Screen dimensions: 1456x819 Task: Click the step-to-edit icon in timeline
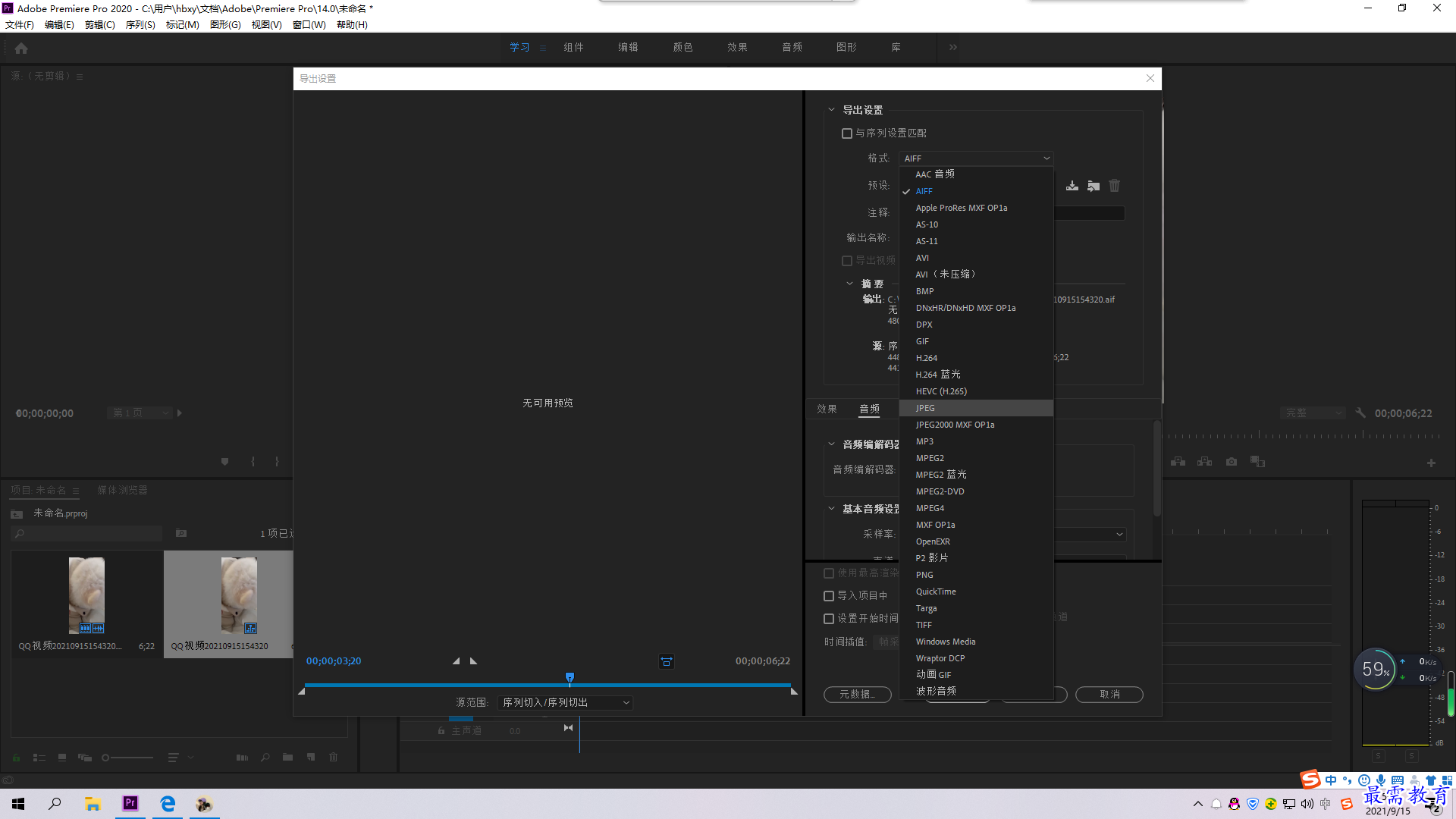point(568,728)
